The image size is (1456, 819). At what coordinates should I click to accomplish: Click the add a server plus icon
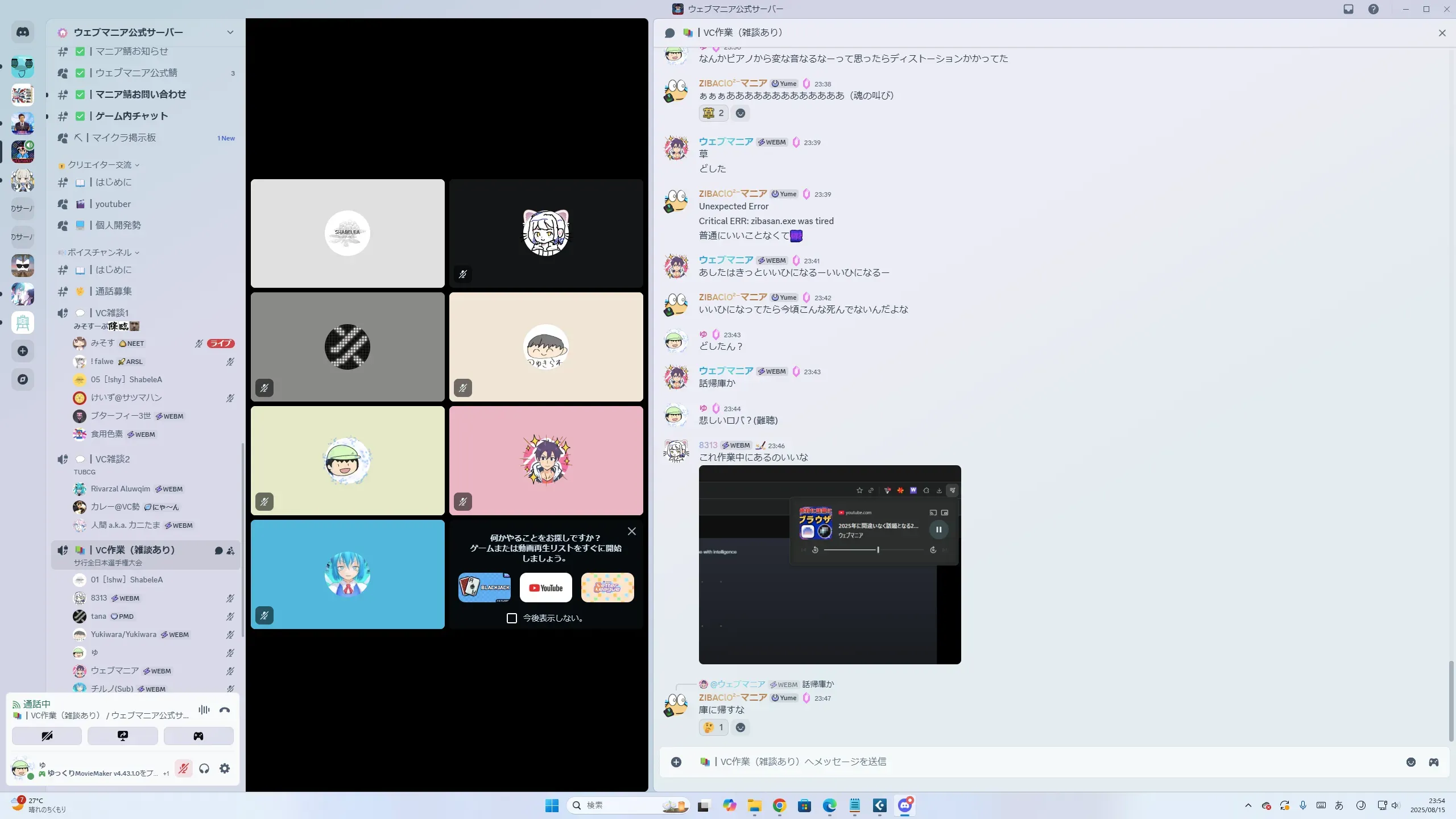point(23,351)
